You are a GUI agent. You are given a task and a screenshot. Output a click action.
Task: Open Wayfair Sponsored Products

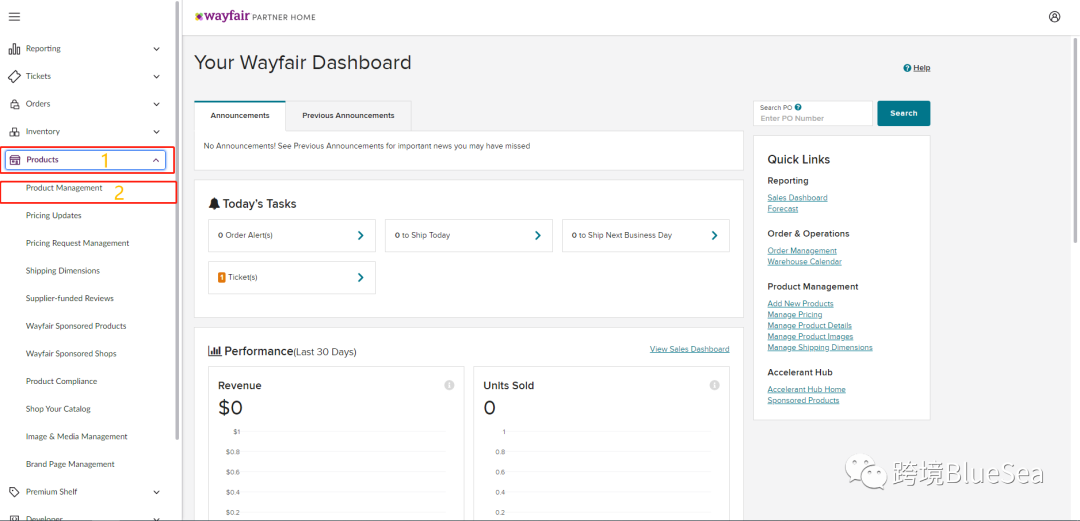click(x=76, y=326)
